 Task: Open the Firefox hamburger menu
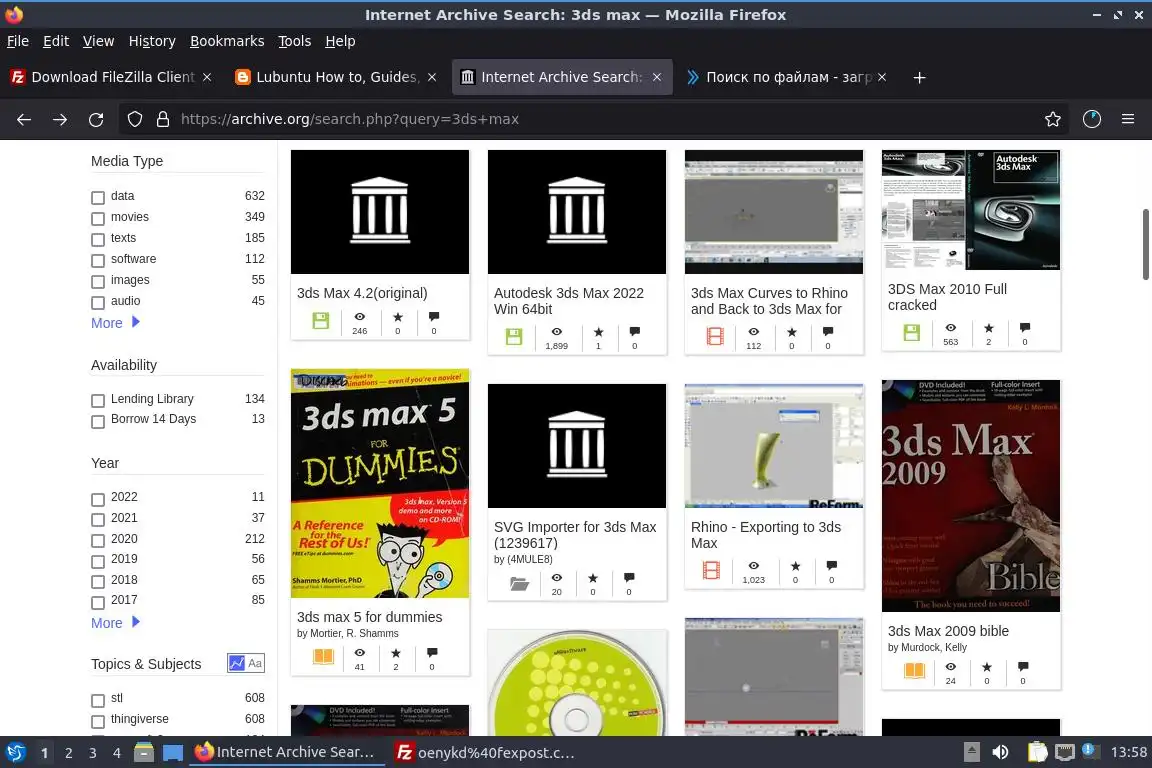click(1128, 119)
